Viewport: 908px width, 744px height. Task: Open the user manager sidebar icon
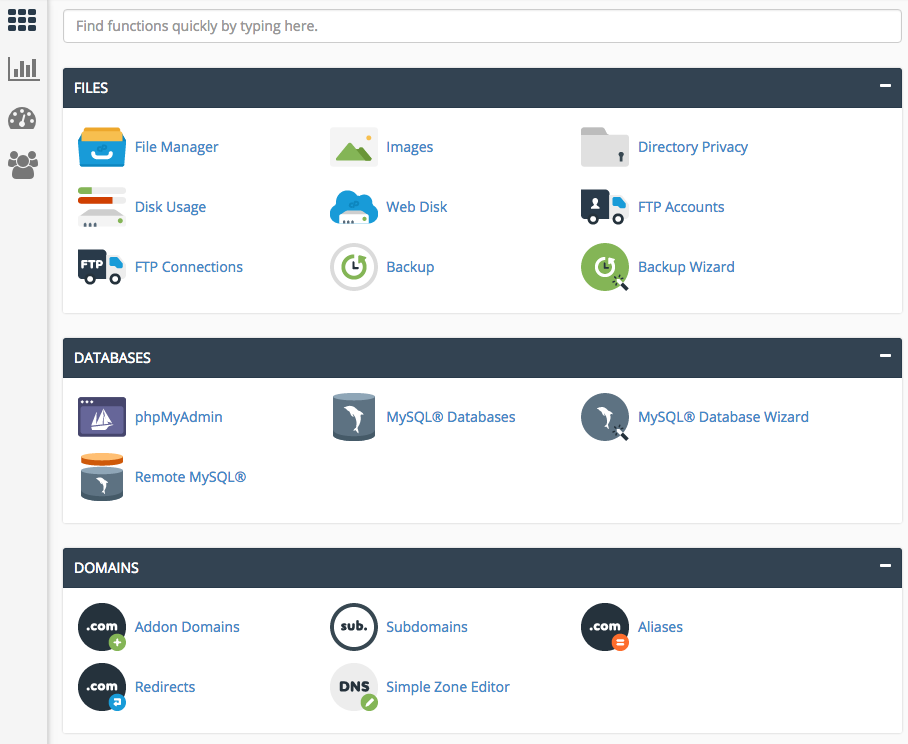22,165
